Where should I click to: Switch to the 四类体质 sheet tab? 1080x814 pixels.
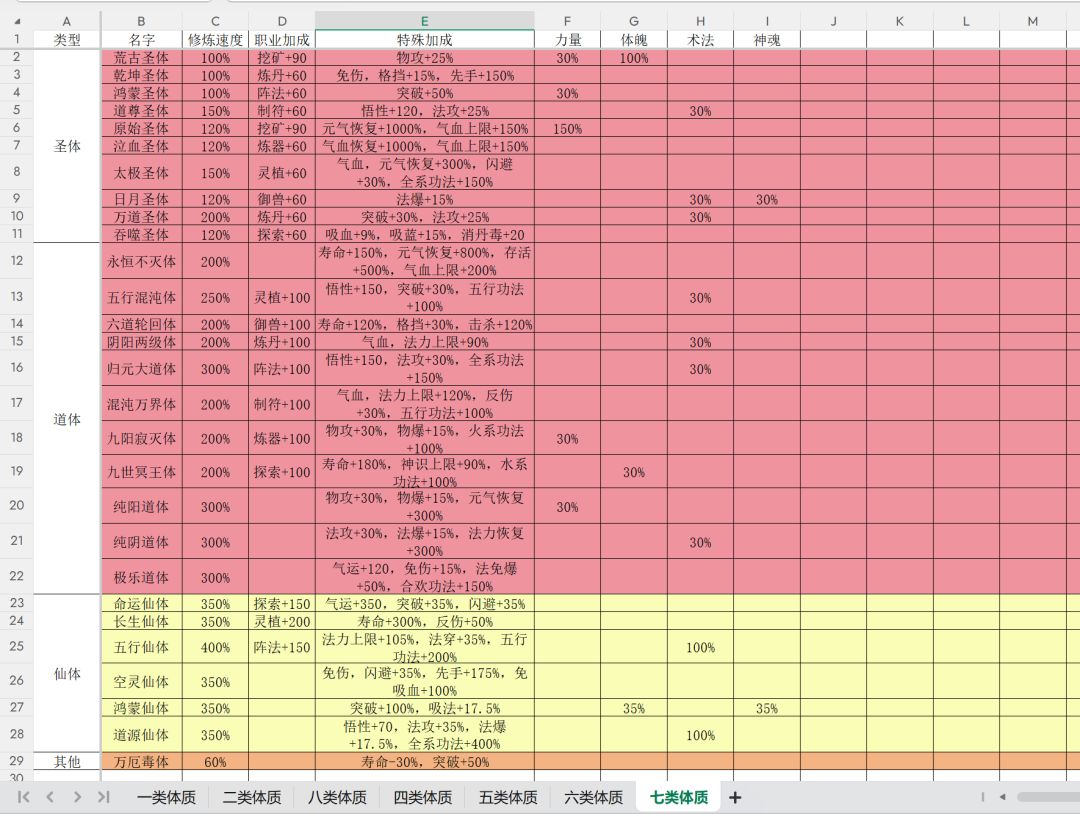point(422,797)
